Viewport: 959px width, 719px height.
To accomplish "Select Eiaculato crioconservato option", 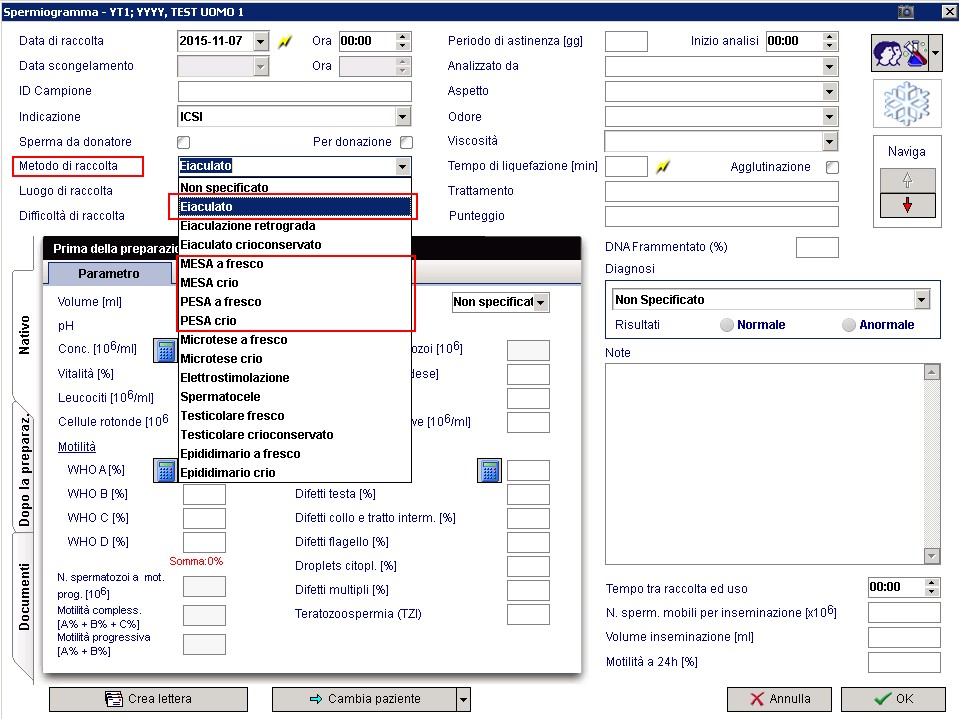I will [295, 245].
